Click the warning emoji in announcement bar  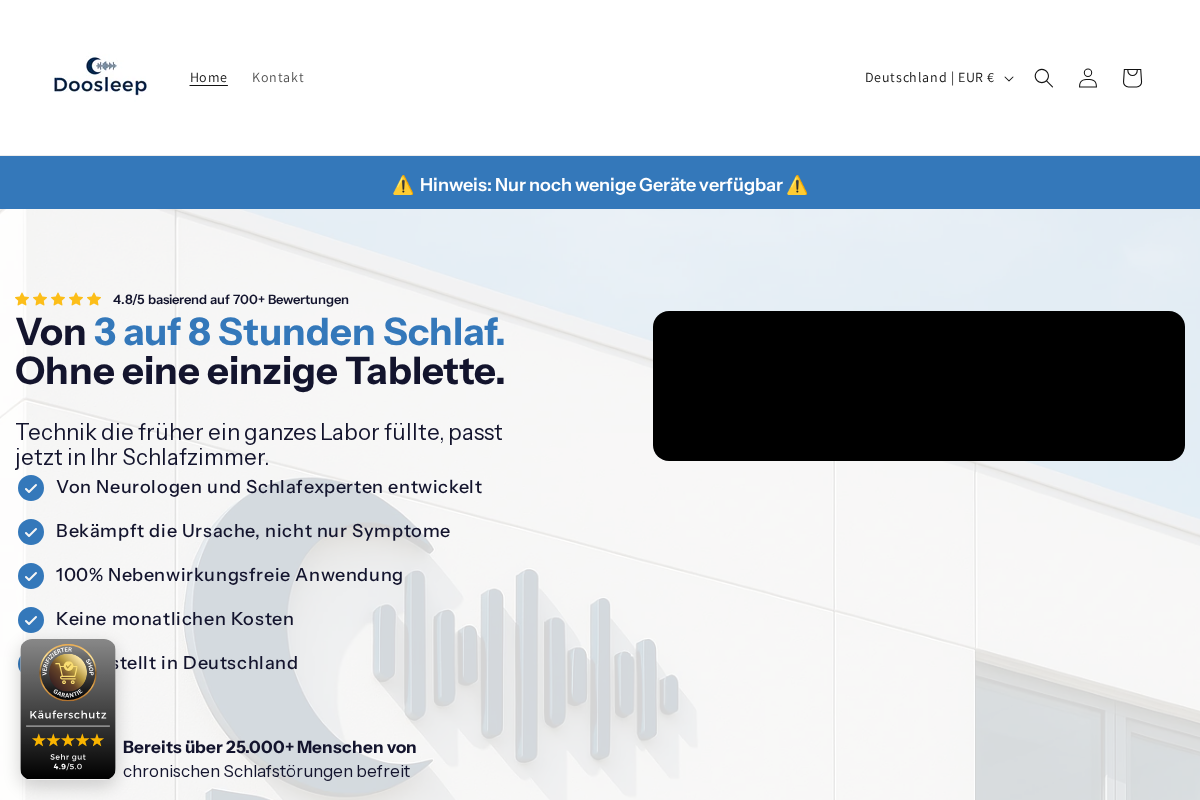pos(403,184)
